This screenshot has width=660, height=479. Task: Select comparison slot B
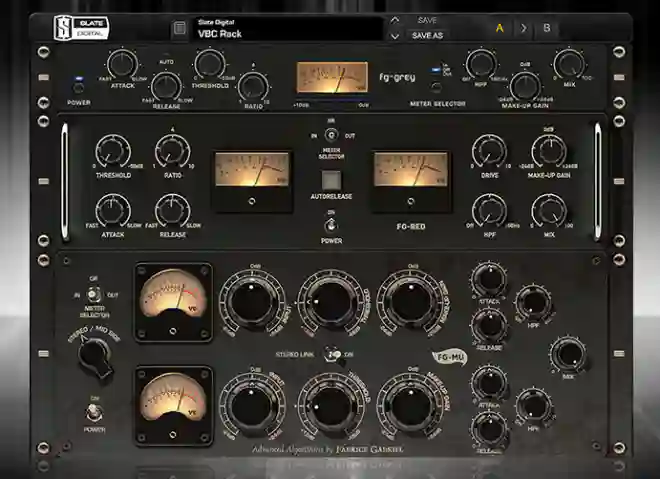[546, 28]
